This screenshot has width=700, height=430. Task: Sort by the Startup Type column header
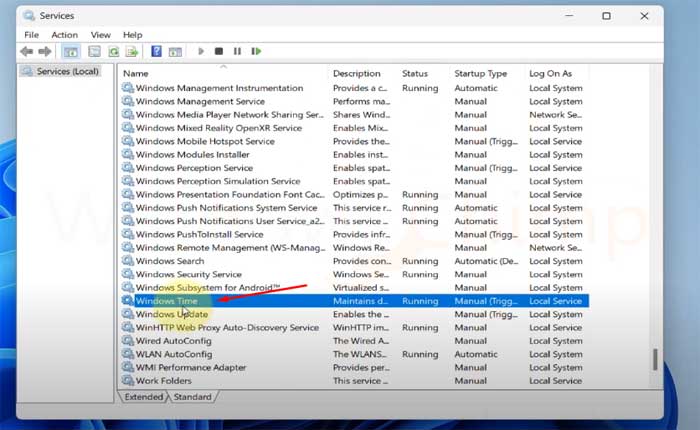[481, 73]
